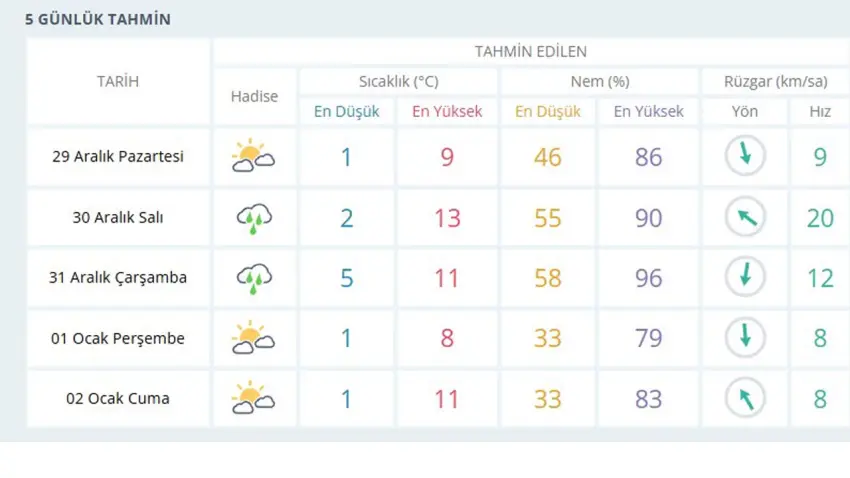Click the partly cloudy icon for 01 Ocak Perşembe
The image size is (850, 478).
coord(254,338)
